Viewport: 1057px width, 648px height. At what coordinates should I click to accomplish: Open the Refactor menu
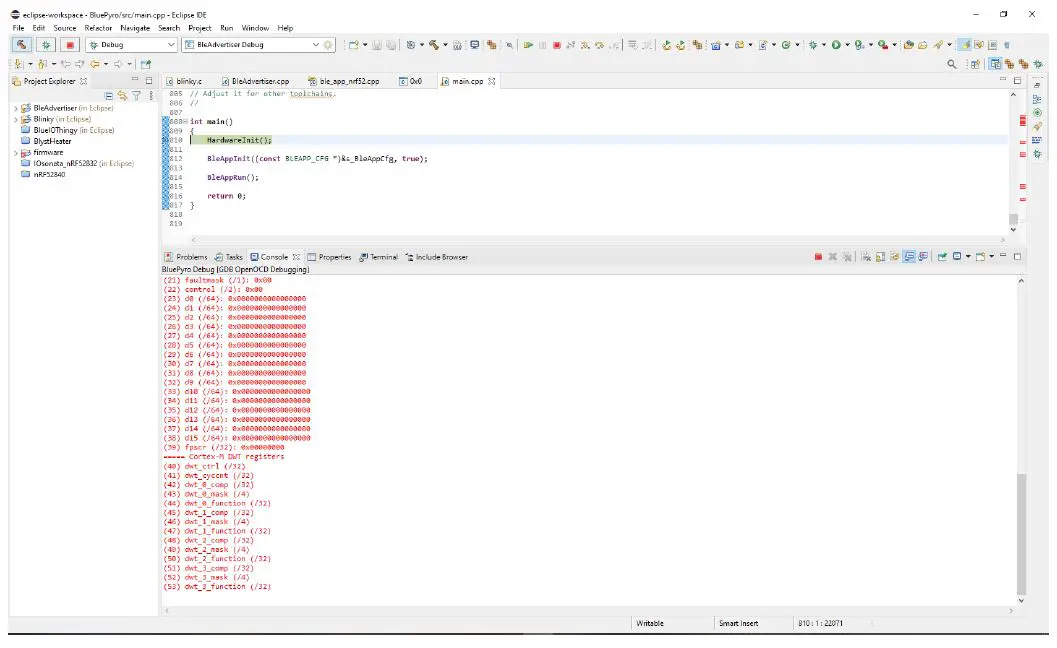coord(98,28)
